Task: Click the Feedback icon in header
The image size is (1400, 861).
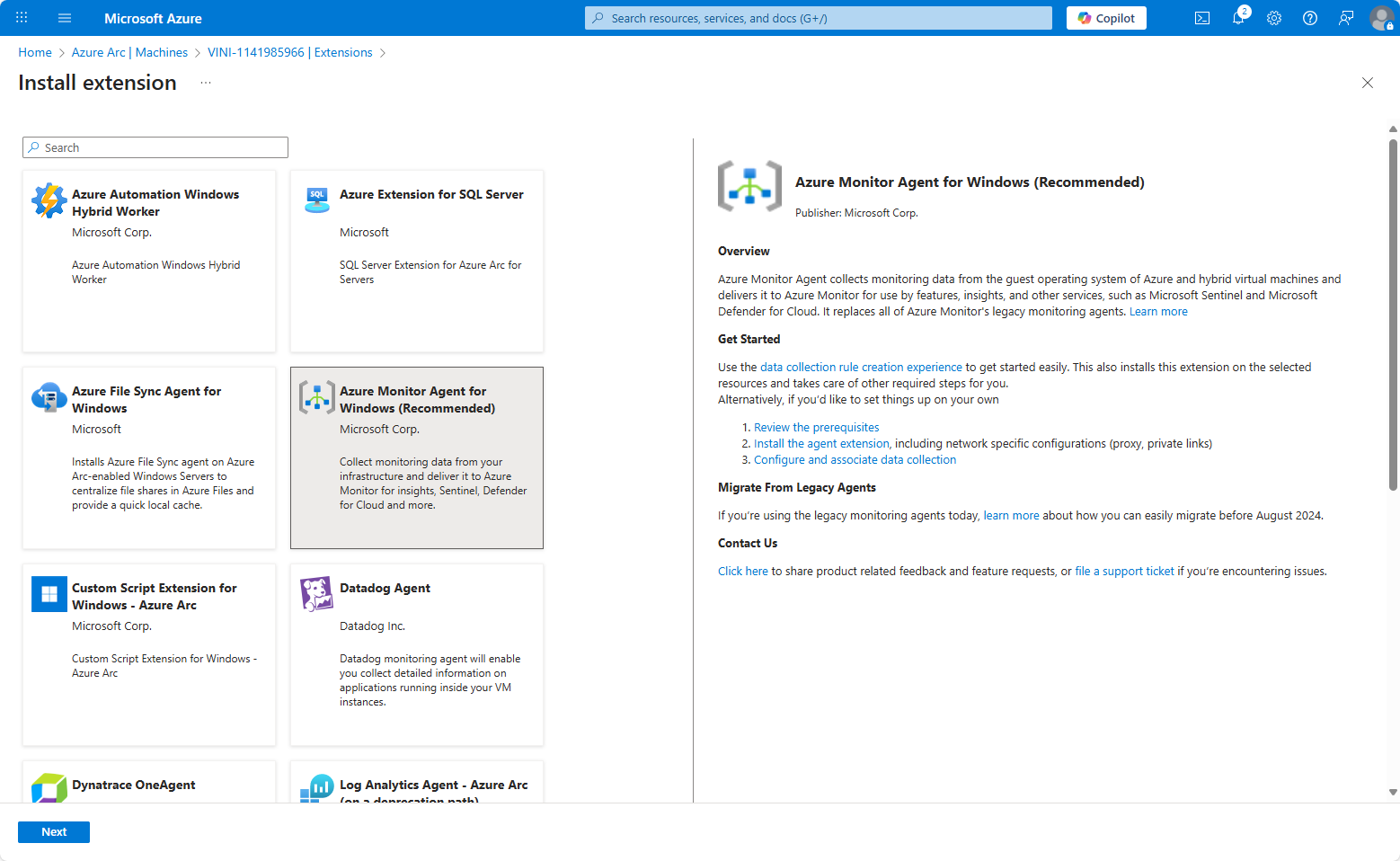Action: 1346,18
